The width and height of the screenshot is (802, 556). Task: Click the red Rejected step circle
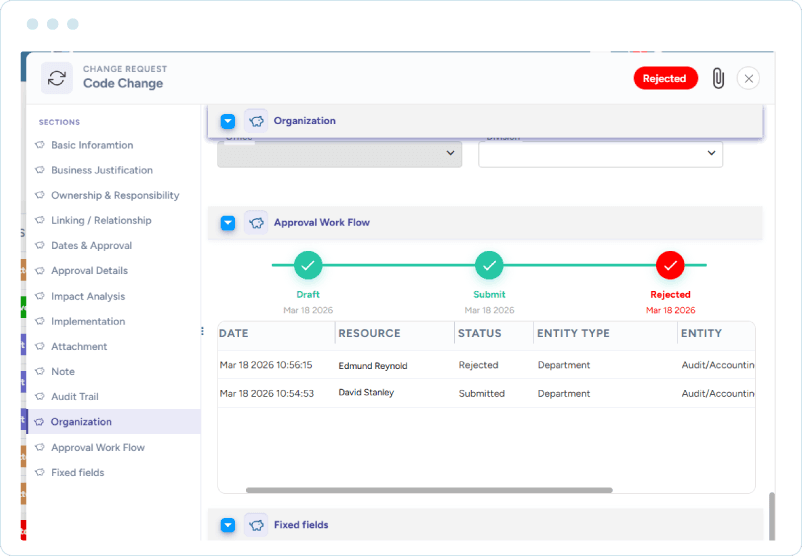coord(670,265)
